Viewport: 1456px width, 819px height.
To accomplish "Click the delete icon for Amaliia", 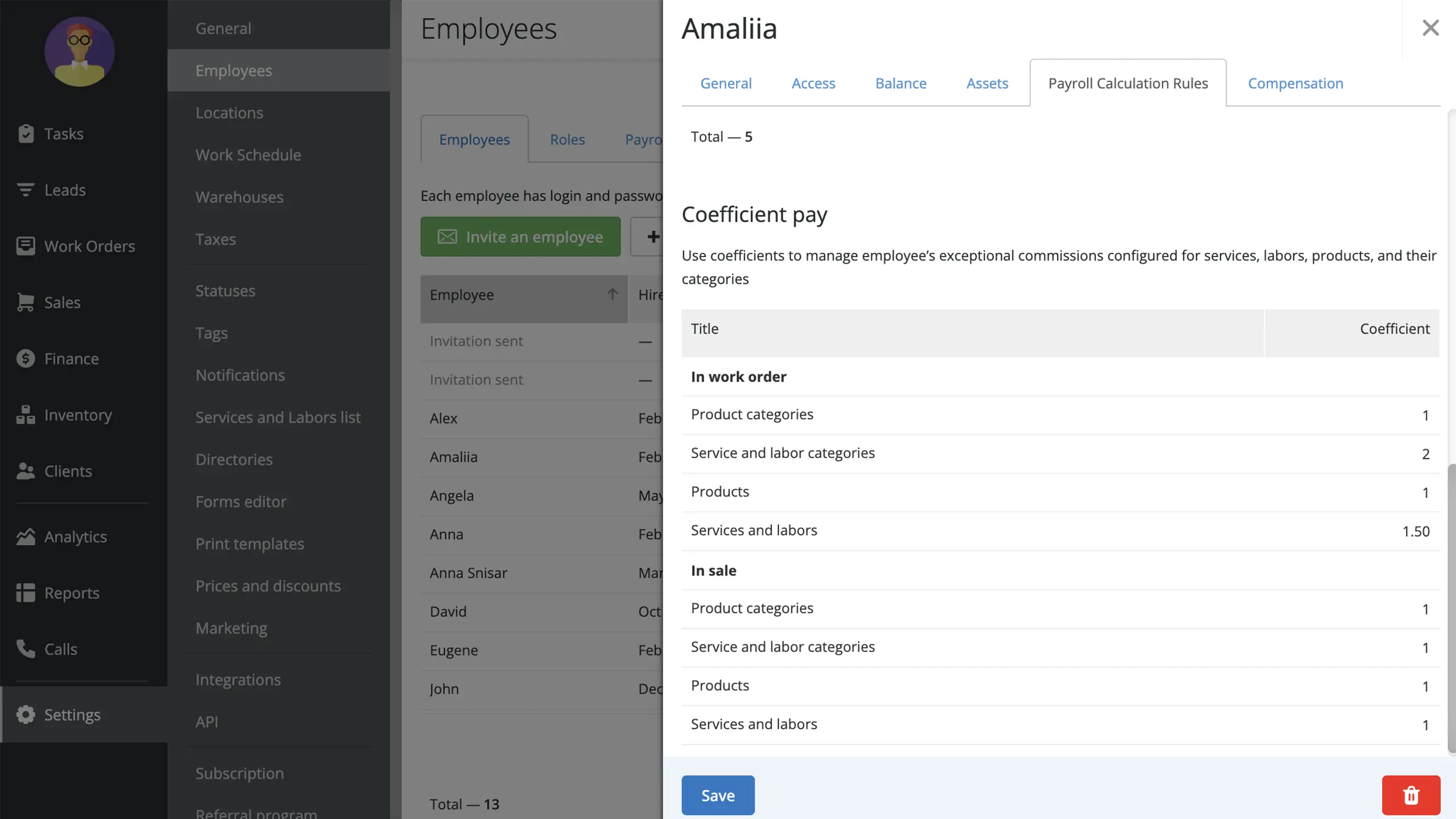I will pos(1410,795).
